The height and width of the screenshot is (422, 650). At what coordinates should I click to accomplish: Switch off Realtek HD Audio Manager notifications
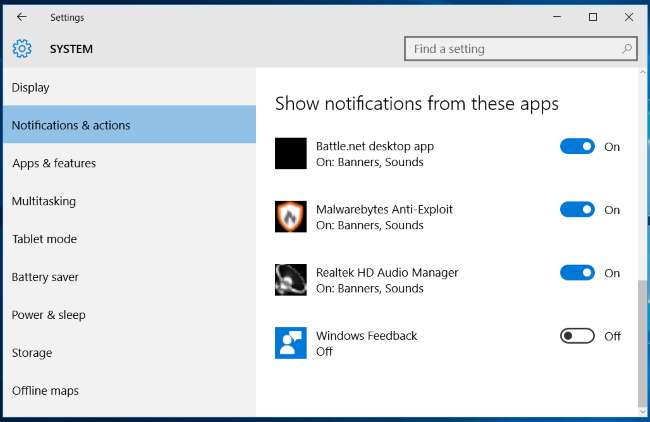point(577,273)
